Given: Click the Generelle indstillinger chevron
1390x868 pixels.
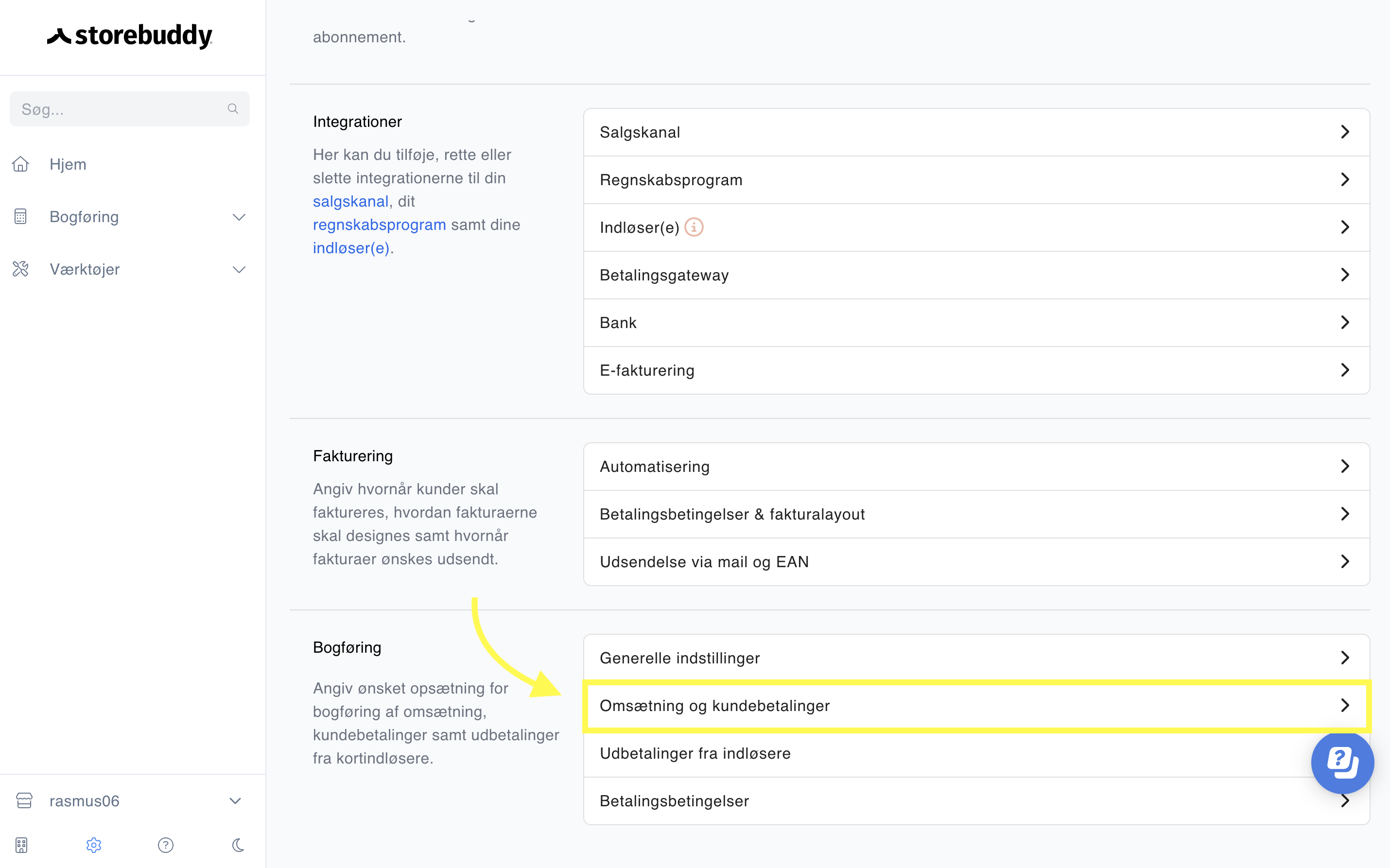Looking at the screenshot, I should click(x=1345, y=658).
